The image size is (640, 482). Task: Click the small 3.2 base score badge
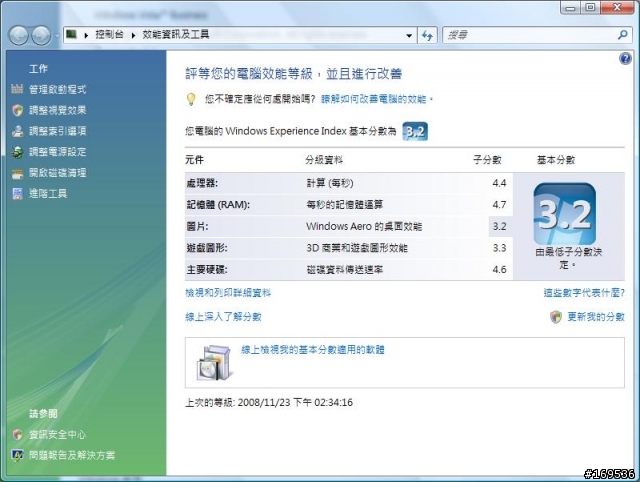pos(415,131)
